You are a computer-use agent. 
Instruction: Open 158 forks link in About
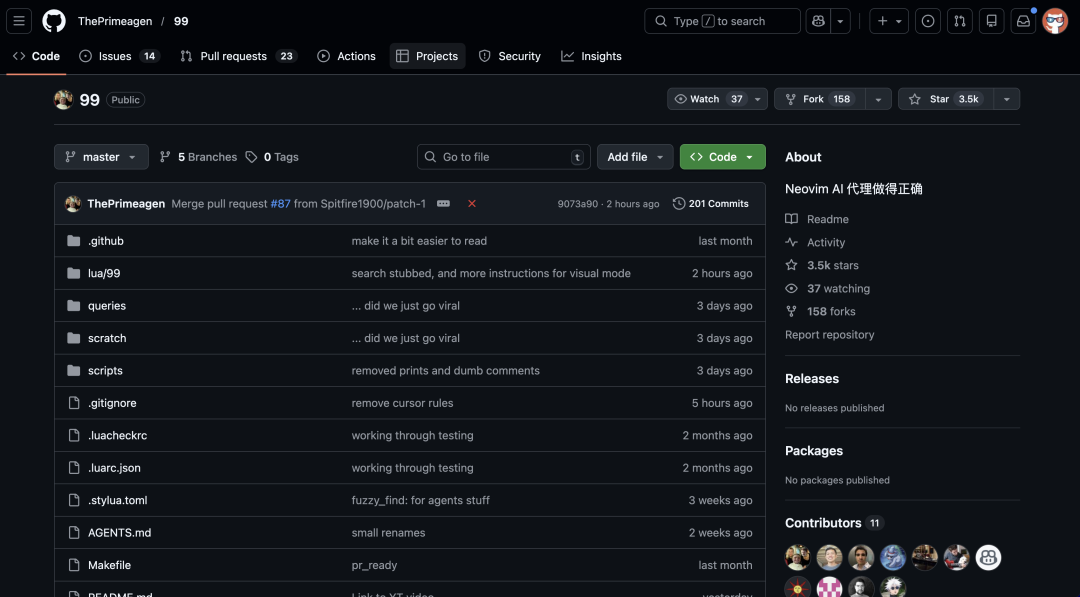click(x=820, y=311)
